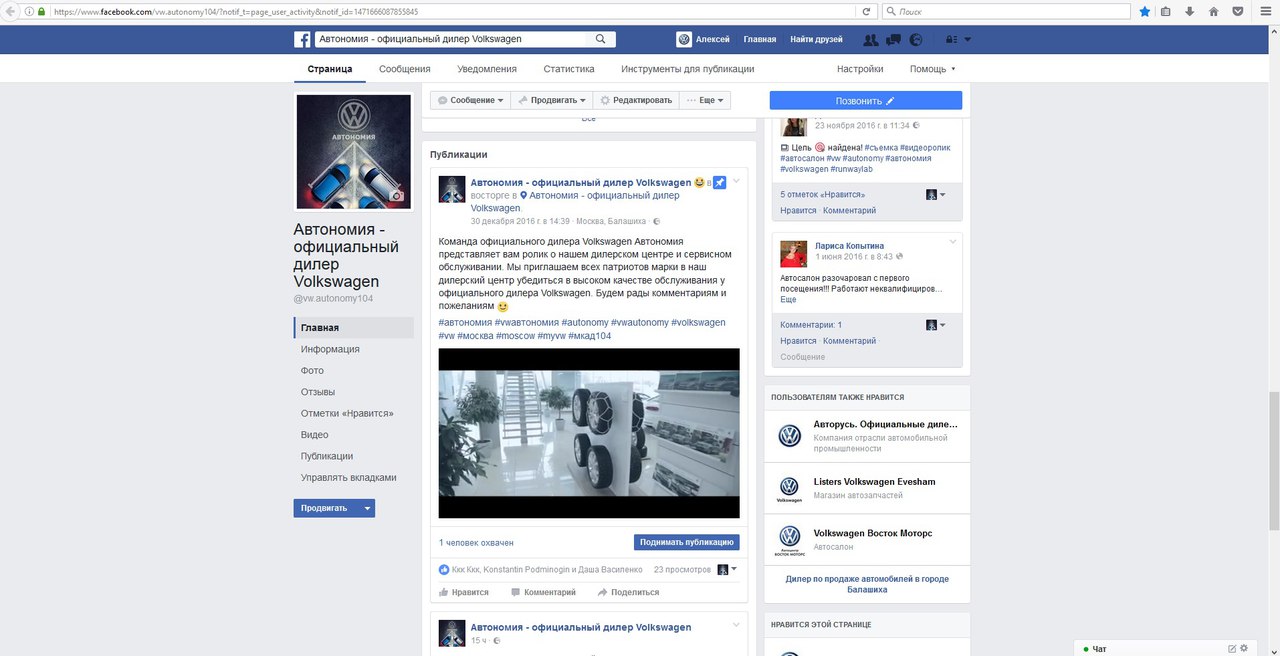Click camera icon on page profile picture
Image resolution: width=1280 pixels, height=656 pixels.
pos(397,196)
